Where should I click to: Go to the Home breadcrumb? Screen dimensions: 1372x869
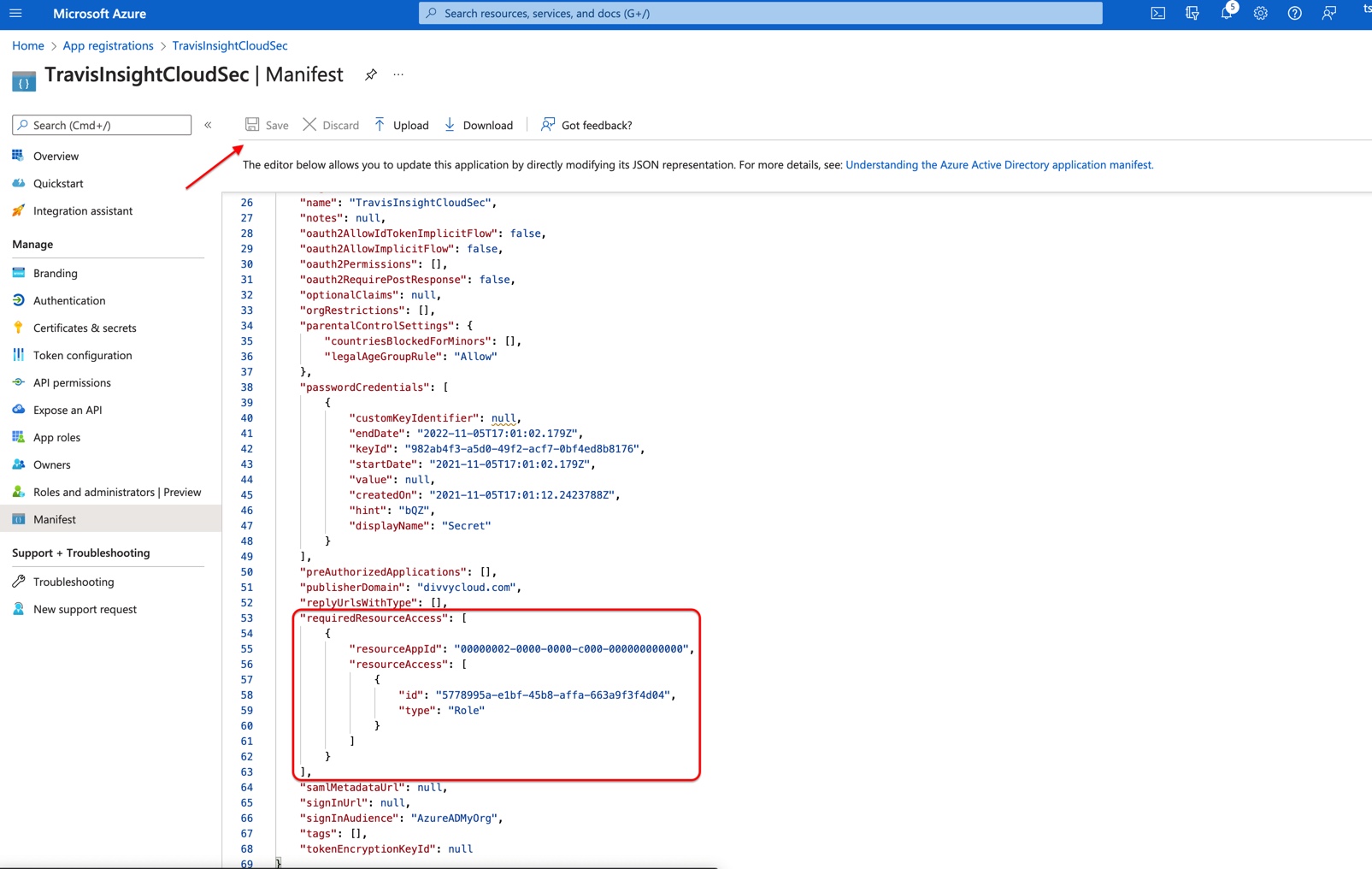(28, 45)
